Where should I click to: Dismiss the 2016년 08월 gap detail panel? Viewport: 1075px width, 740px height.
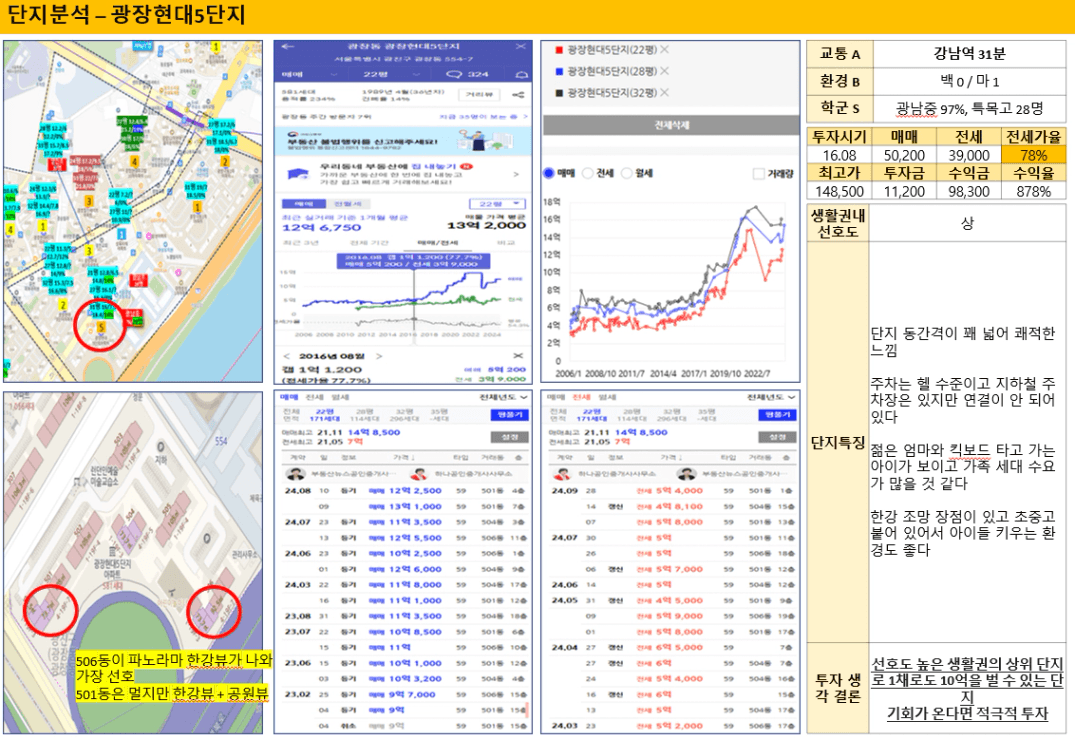518,356
